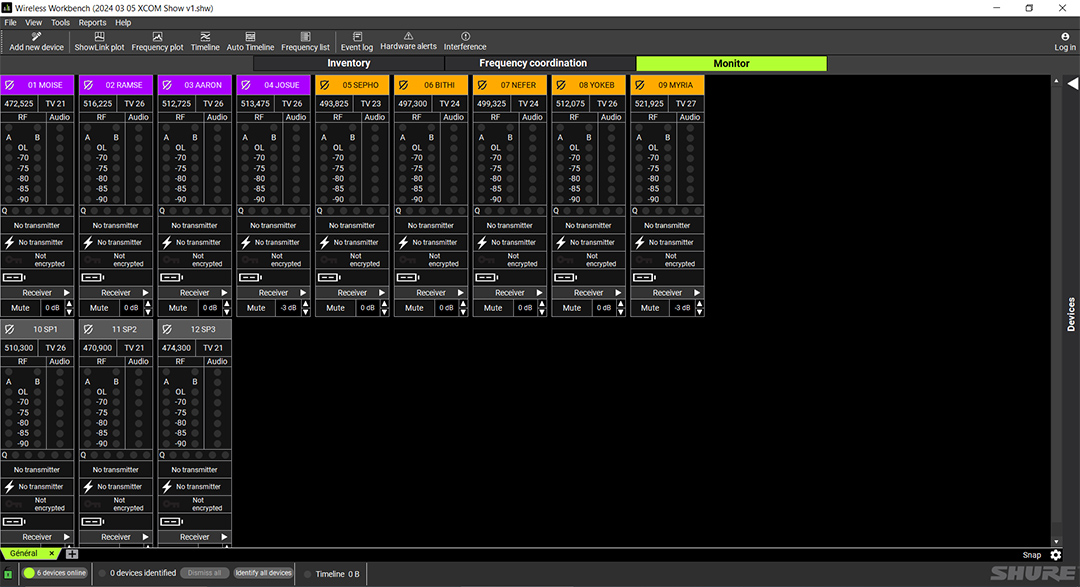This screenshot has height=587, width=1080.
Task: Click the identify icon on 02 RAMSE channel
Action: [x=88, y=85]
